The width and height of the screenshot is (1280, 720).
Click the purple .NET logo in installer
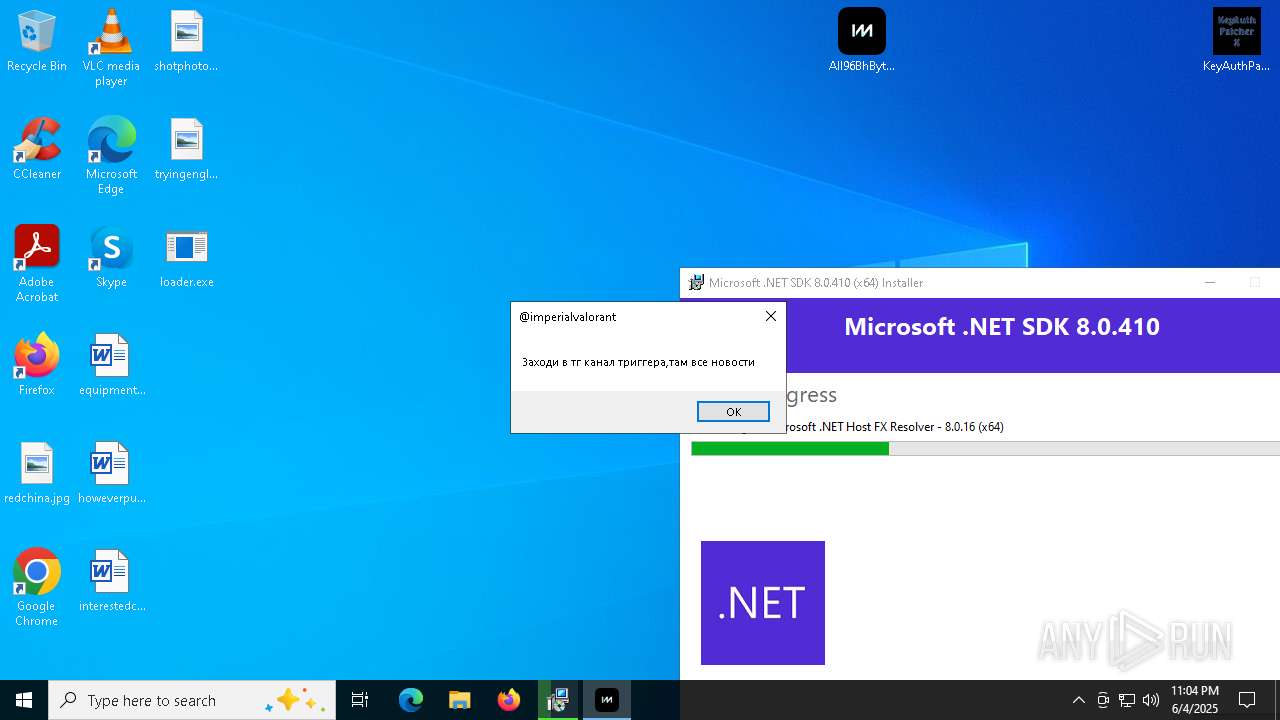pyautogui.click(x=763, y=603)
